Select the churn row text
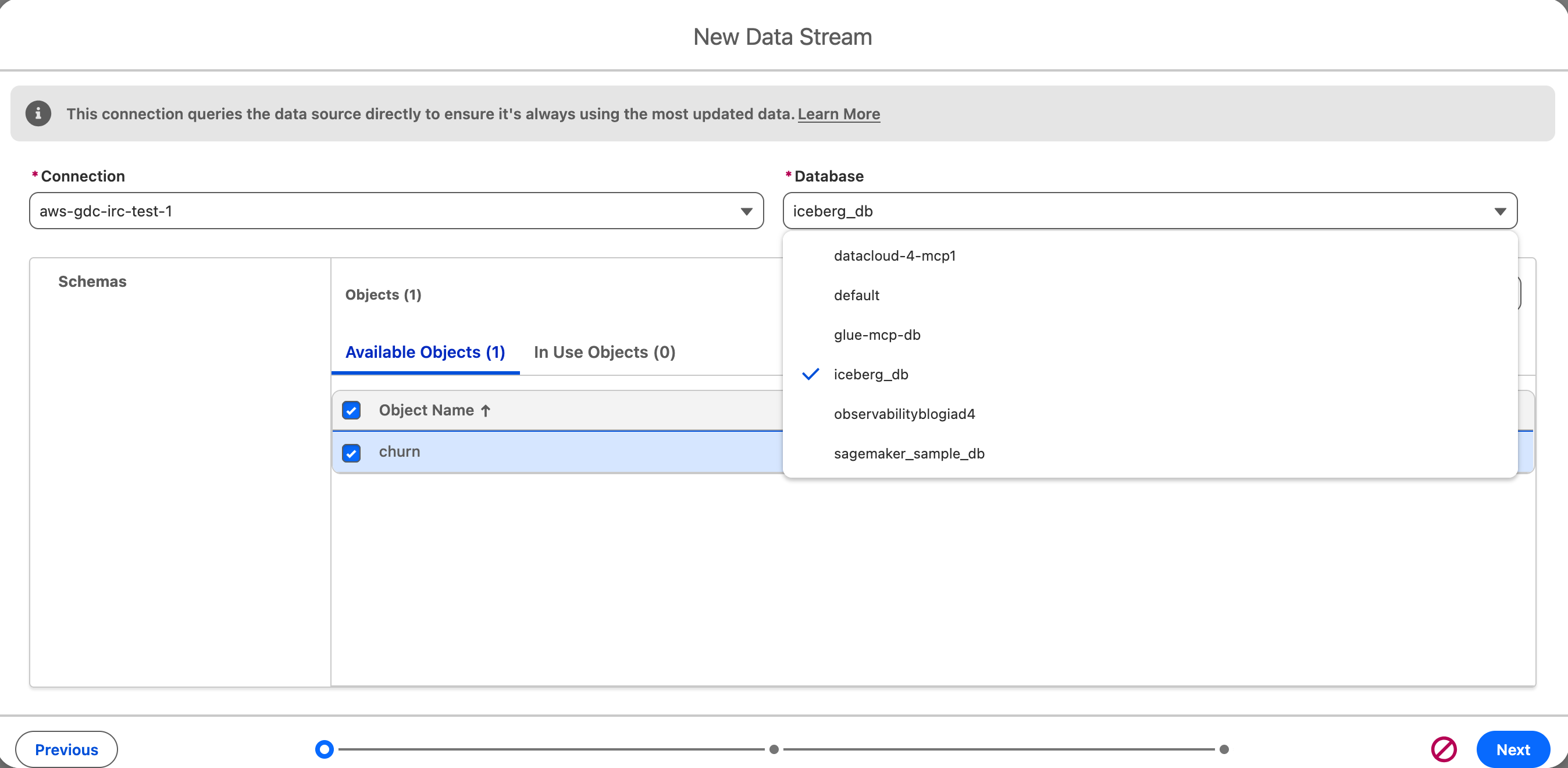 coord(400,452)
